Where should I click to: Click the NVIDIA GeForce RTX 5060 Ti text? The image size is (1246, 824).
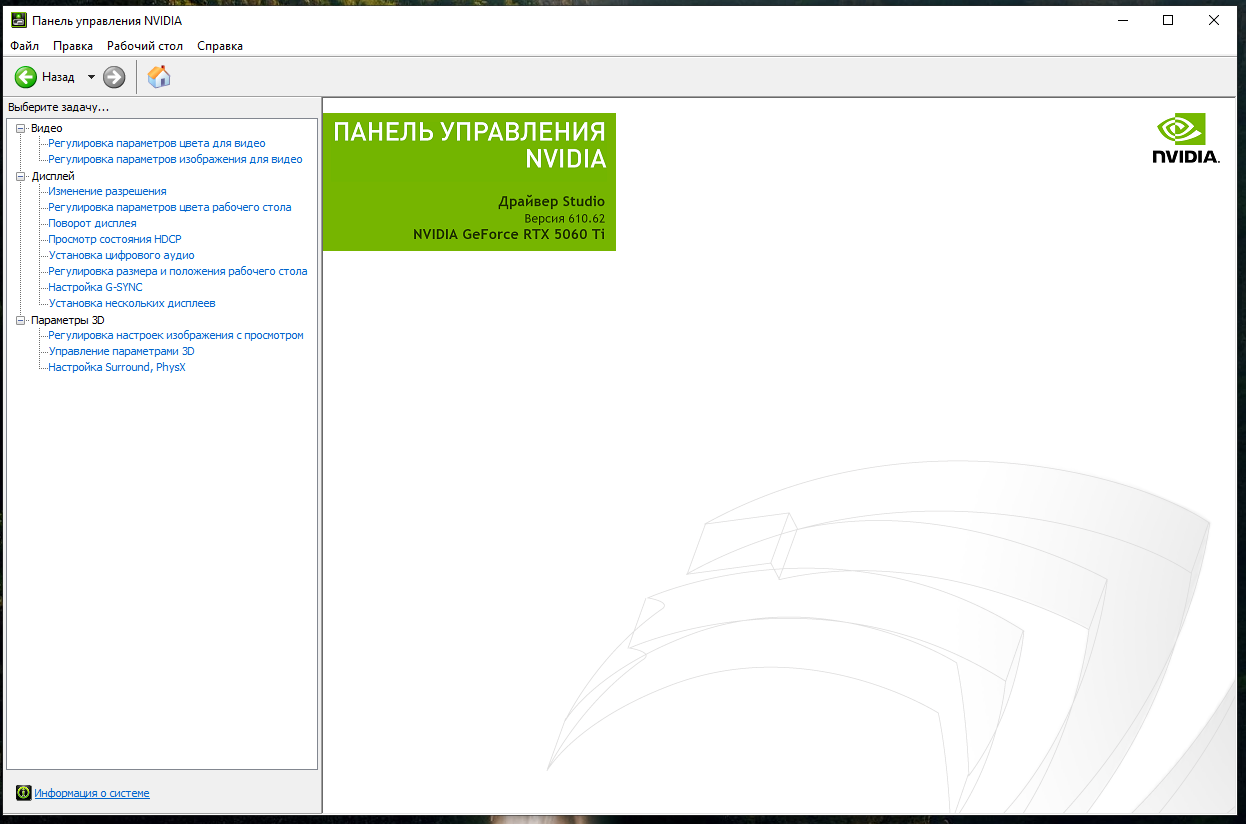tap(509, 234)
